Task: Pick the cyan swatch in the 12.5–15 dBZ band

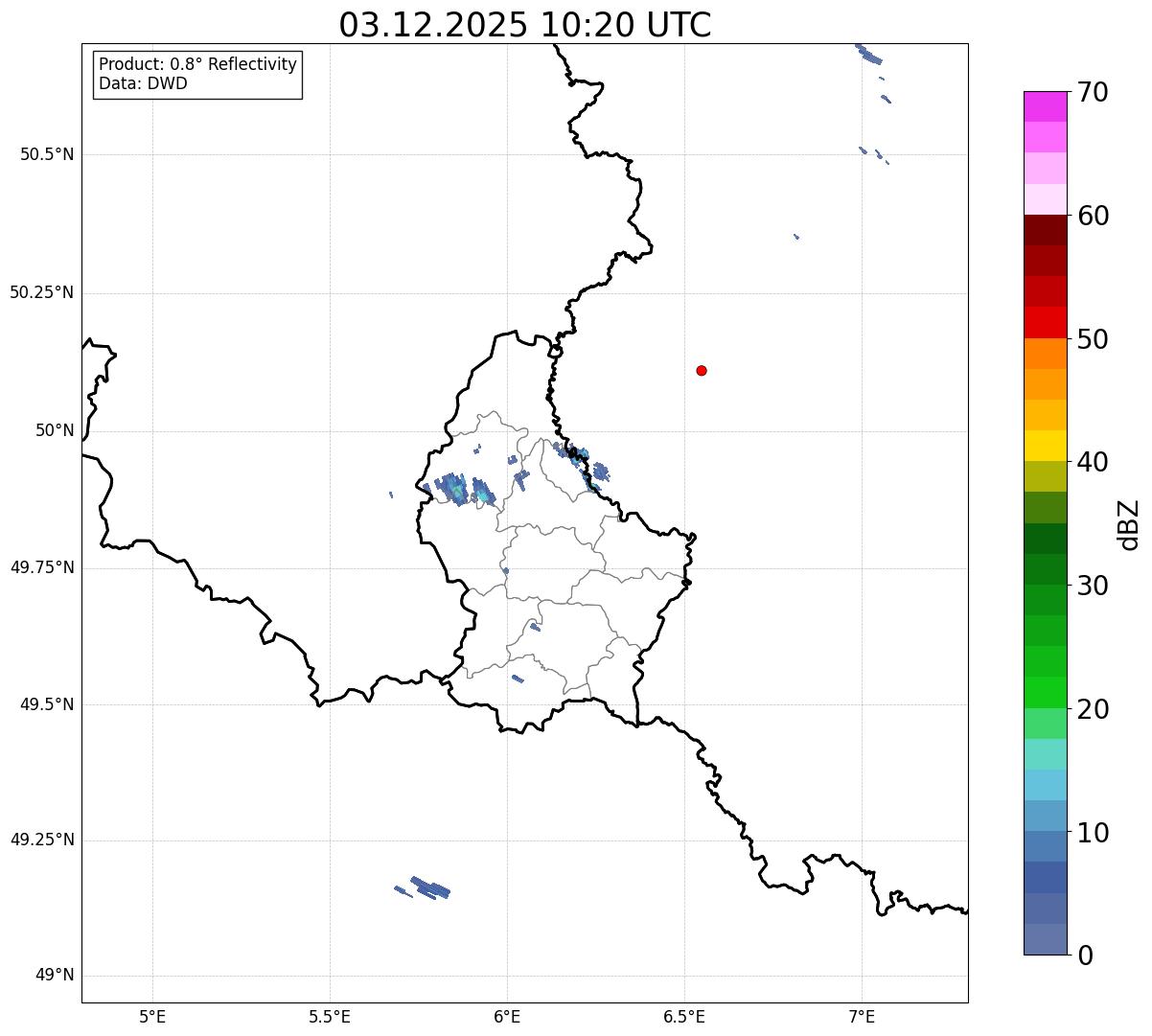Action: click(1045, 785)
